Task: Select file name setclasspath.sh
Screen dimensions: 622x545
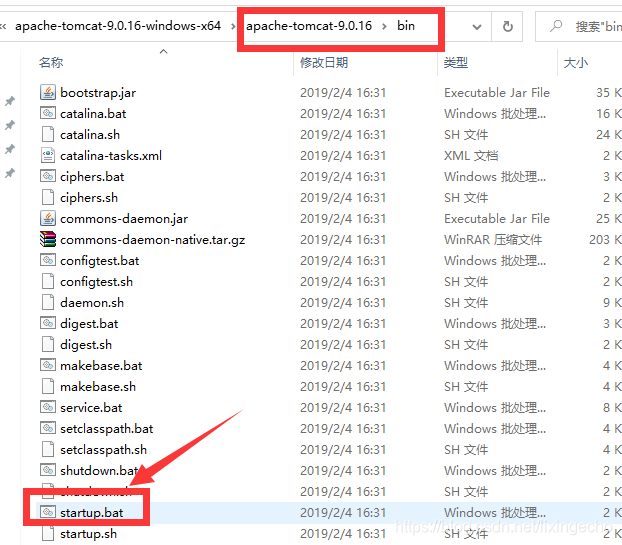Action: point(104,449)
